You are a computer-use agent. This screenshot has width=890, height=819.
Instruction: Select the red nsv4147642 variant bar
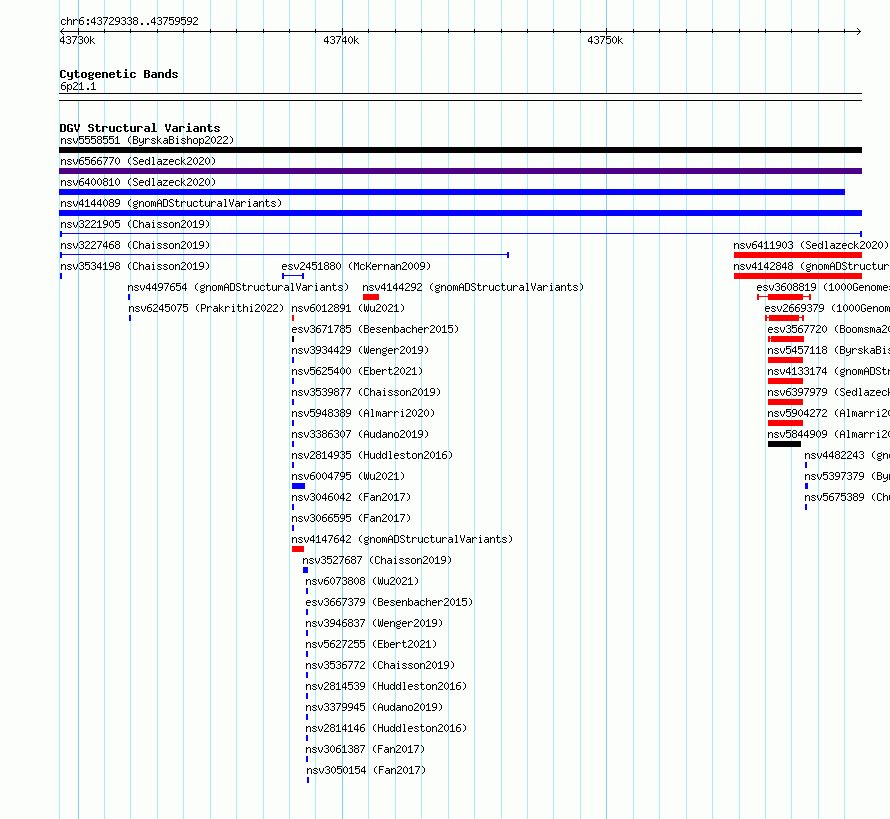coord(298,549)
